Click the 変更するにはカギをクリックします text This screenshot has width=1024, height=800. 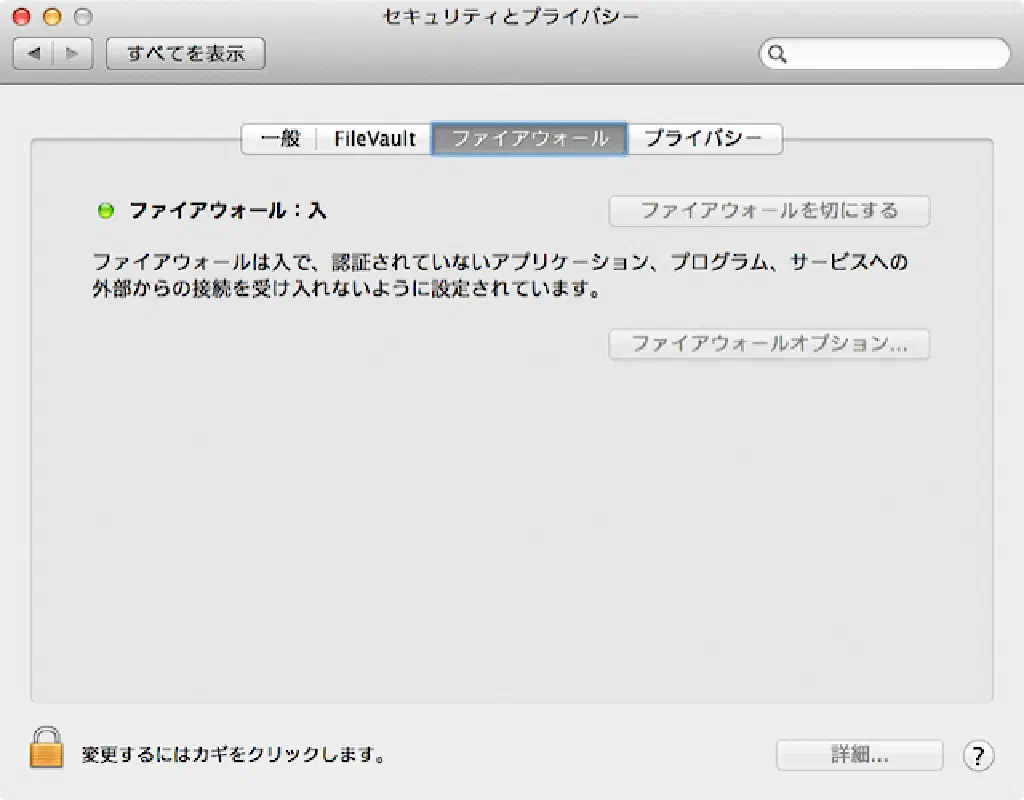coord(233,755)
